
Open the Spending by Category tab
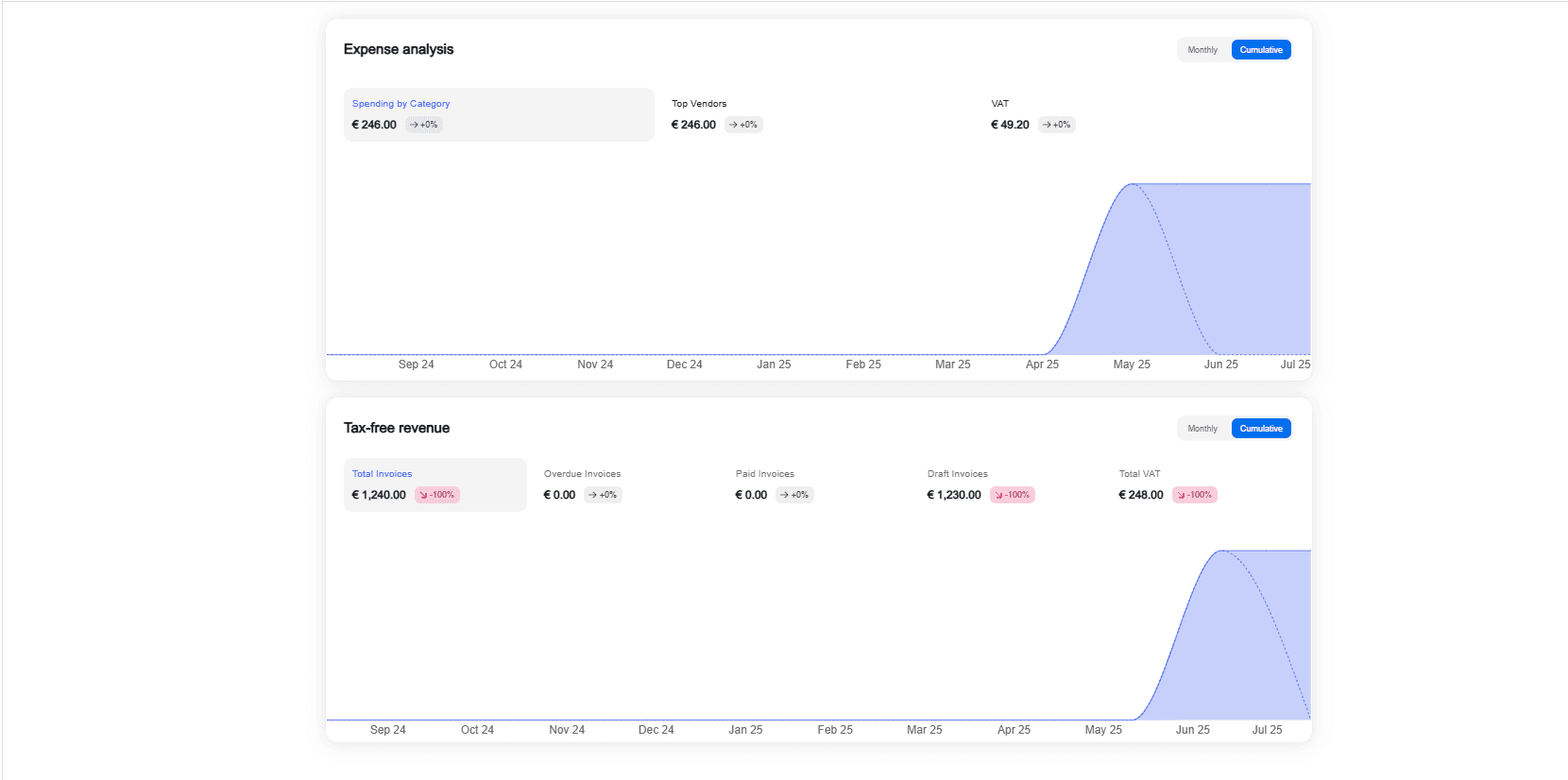pos(498,114)
